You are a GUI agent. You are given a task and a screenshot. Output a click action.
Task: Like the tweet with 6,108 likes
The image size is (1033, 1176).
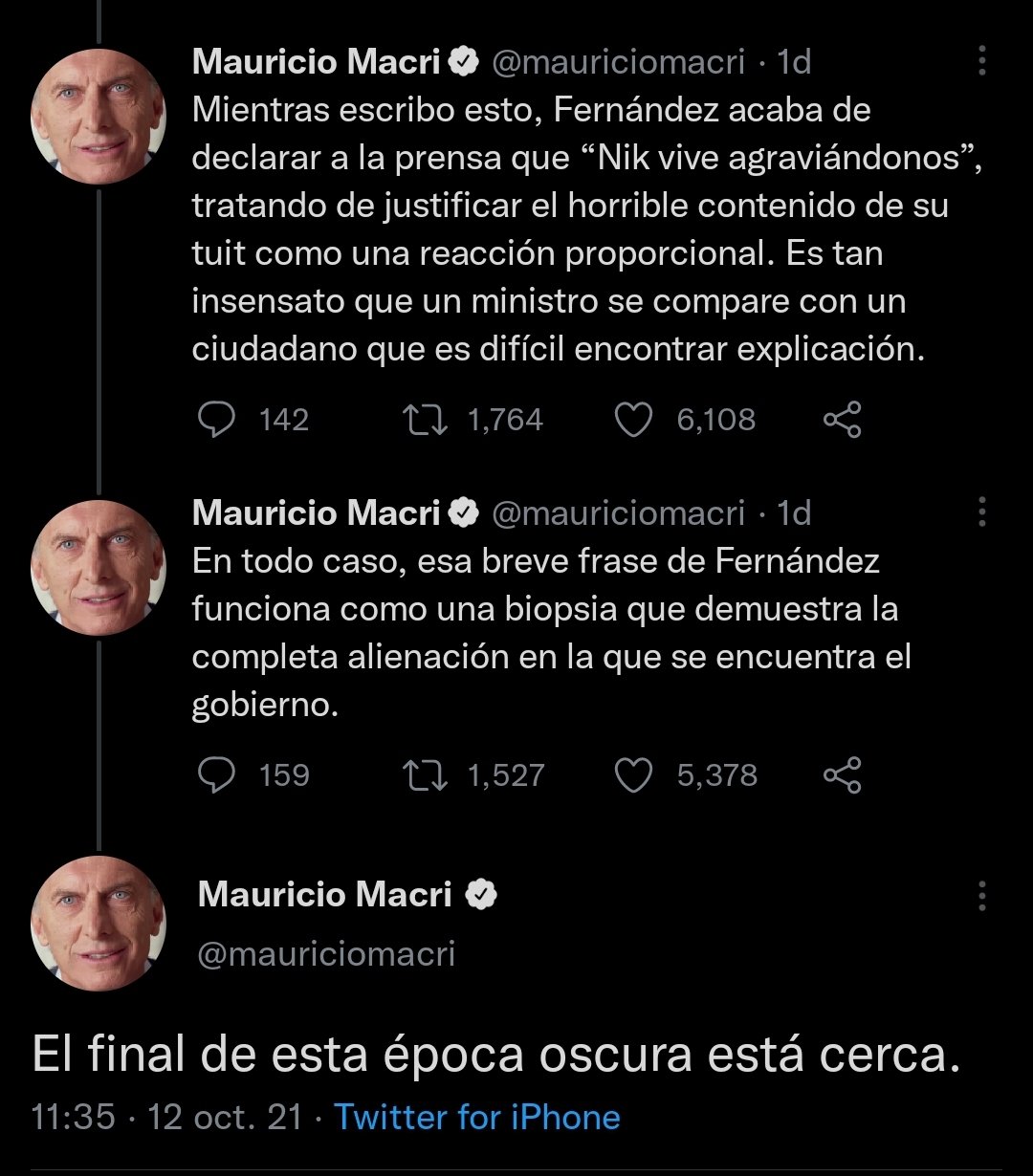632,420
